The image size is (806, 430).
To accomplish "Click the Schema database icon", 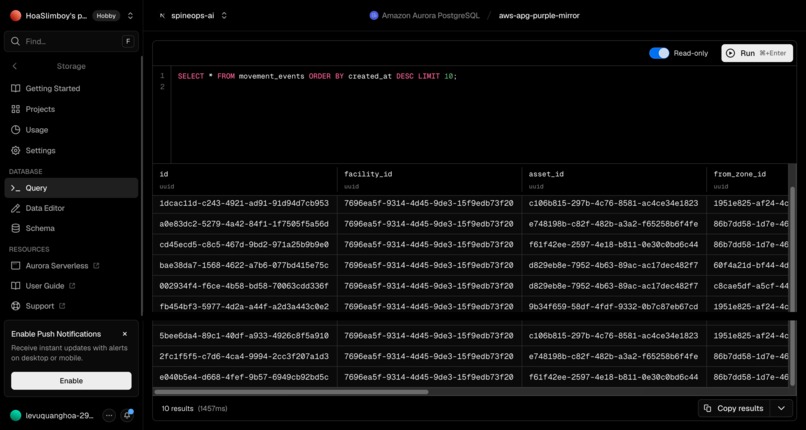I will tap(15, 228).
